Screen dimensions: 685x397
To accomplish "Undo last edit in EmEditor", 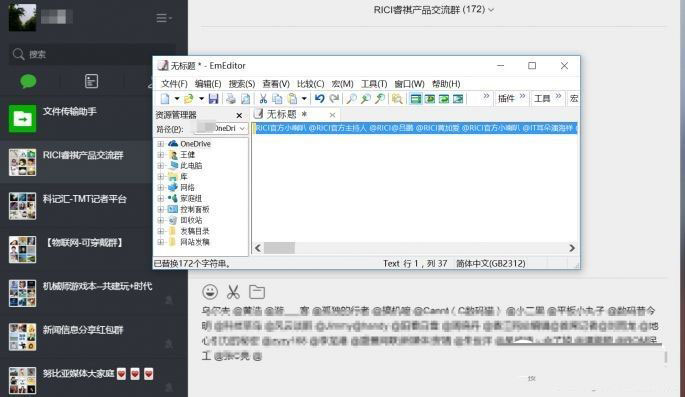I will coord(319,99).
